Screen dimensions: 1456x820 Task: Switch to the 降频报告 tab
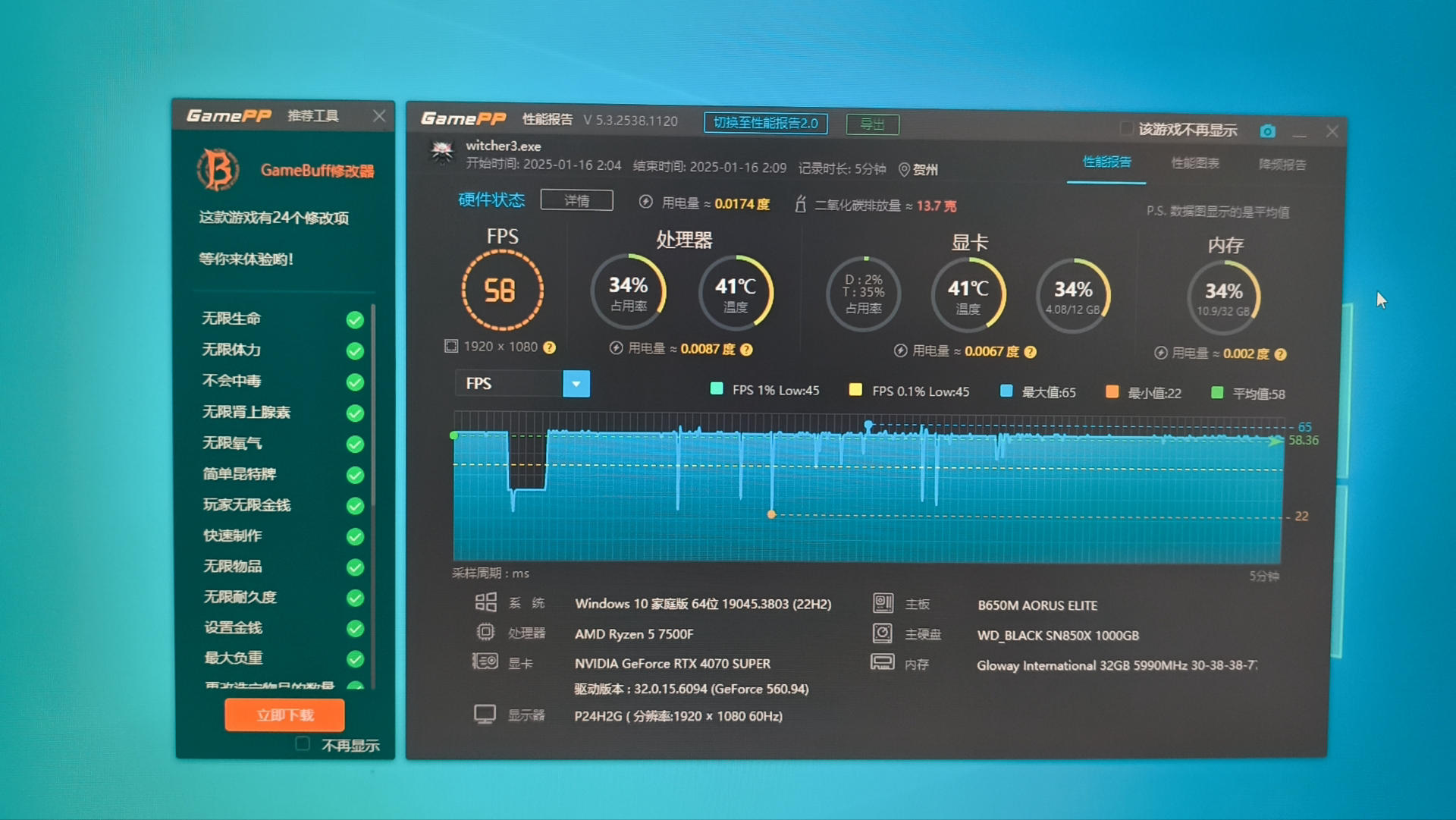pos(1282,165)
